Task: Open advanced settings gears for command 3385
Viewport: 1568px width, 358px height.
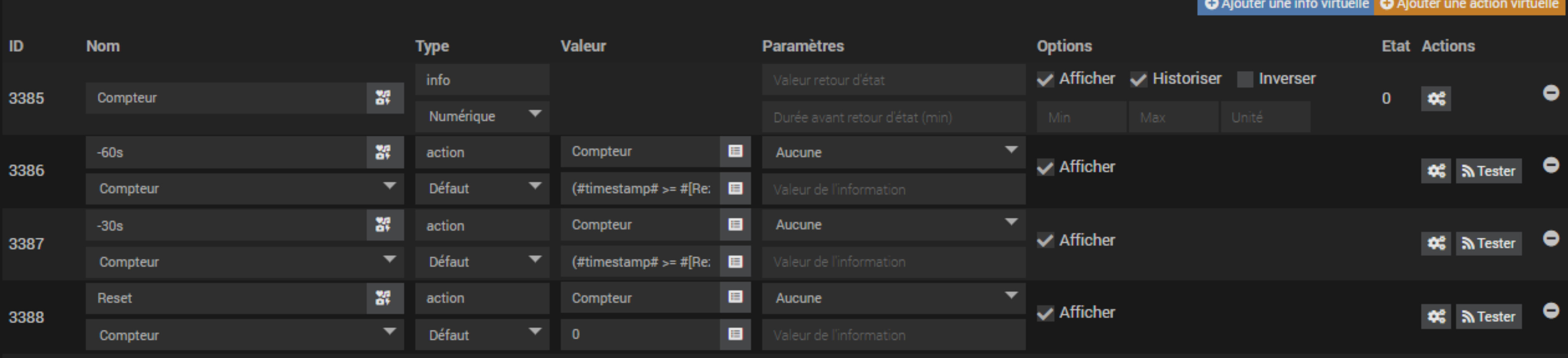Action: [x=1436, y=99]
